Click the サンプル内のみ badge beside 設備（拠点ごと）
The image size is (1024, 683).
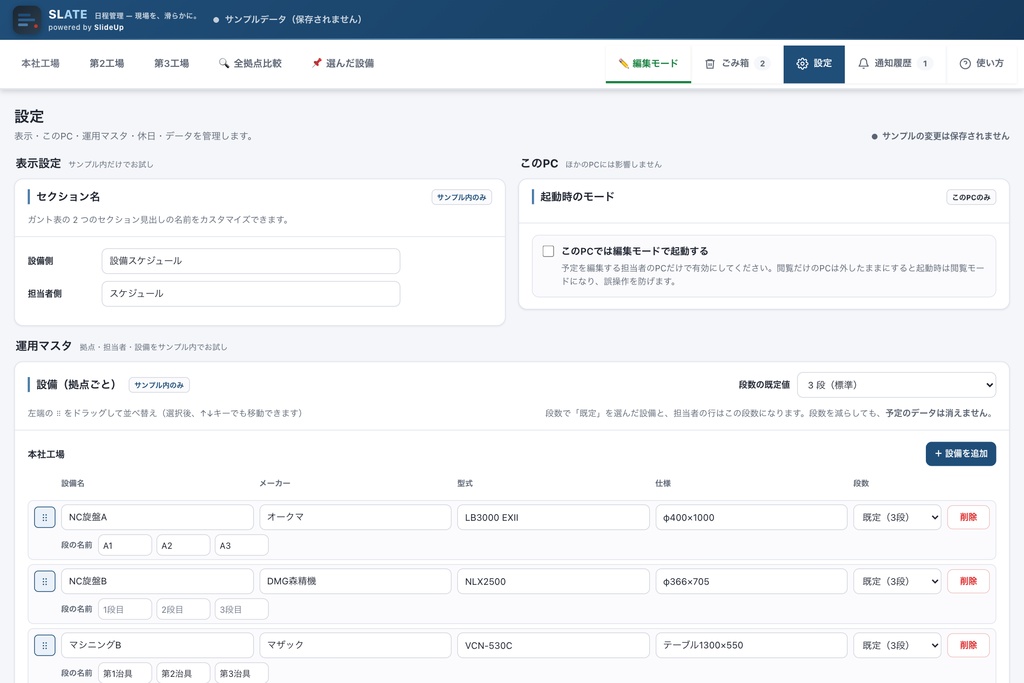159,385
